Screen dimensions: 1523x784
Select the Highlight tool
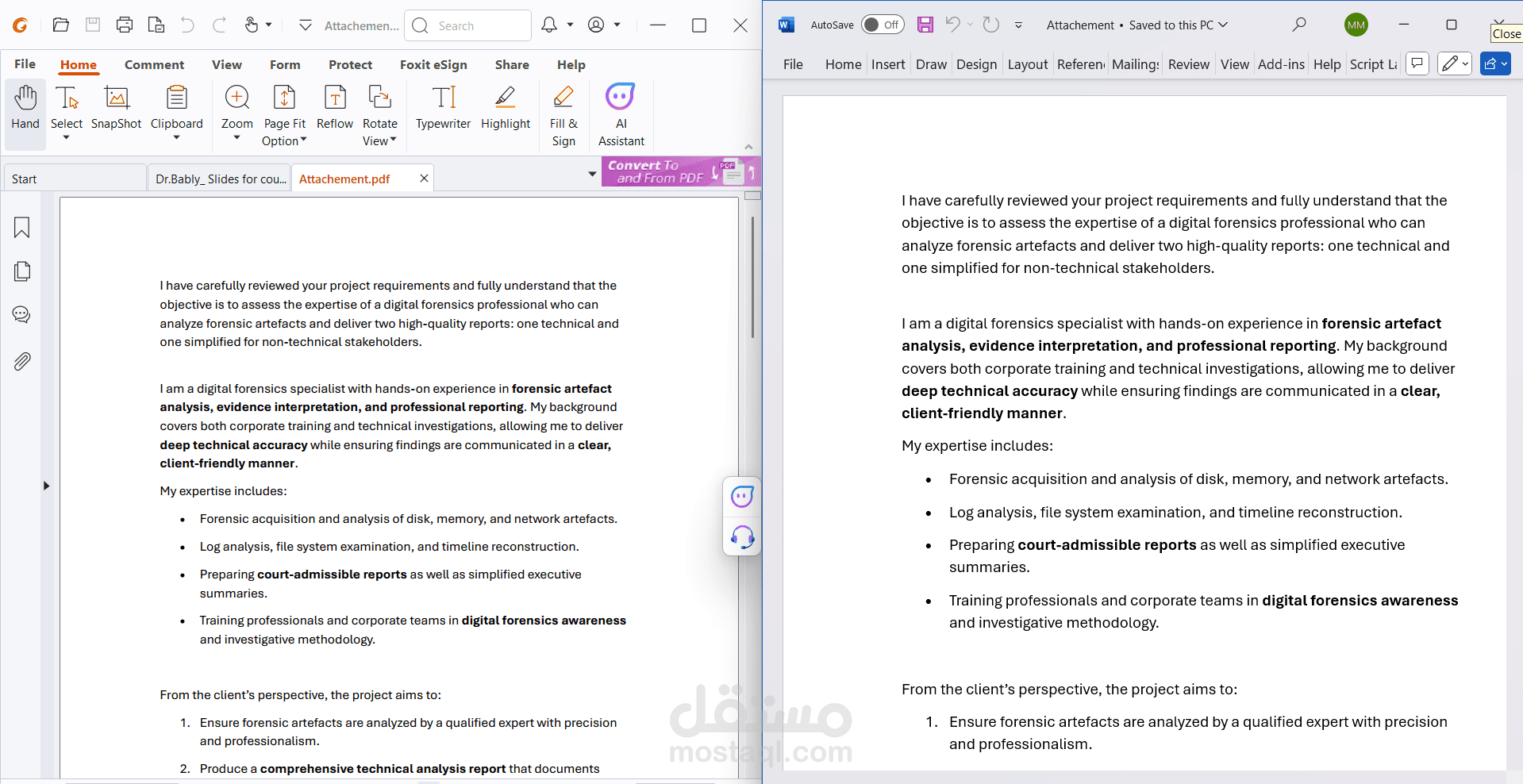506,107
